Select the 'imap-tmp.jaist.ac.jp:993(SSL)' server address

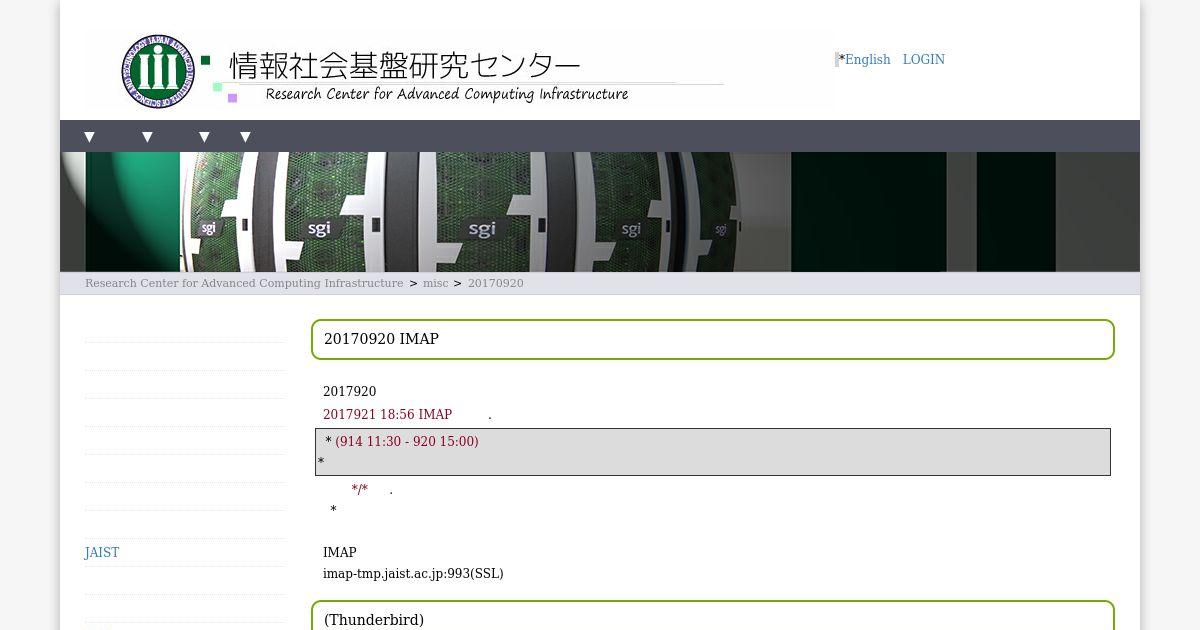point(413,574)
